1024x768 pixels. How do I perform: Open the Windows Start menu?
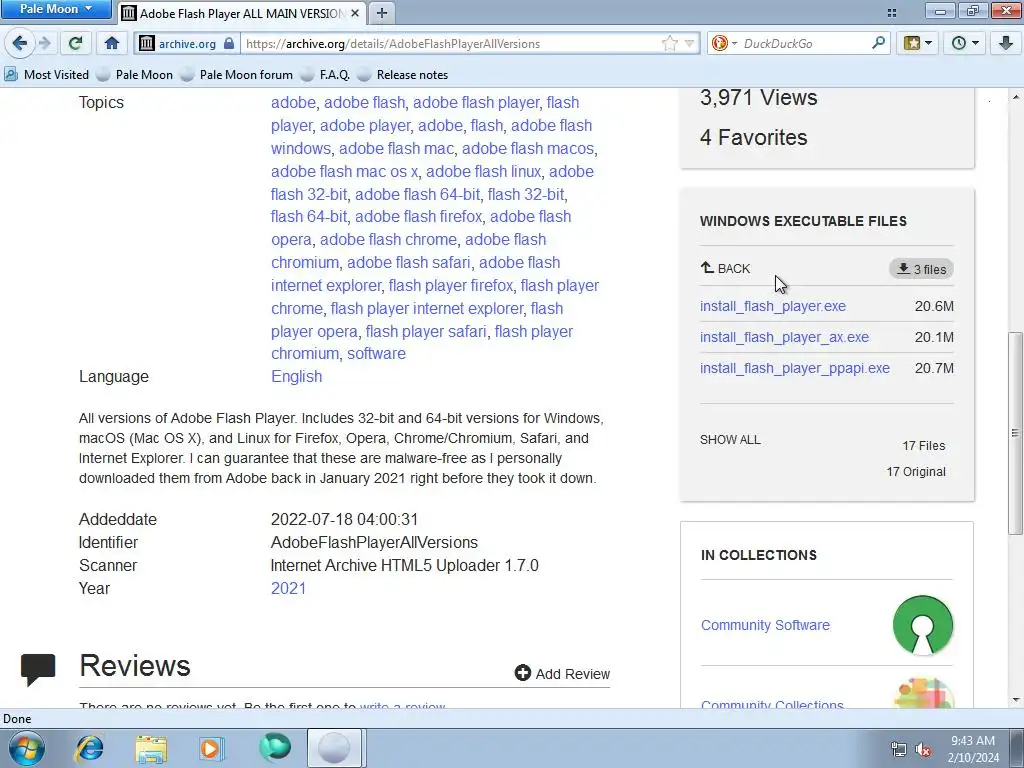(27, 748)
